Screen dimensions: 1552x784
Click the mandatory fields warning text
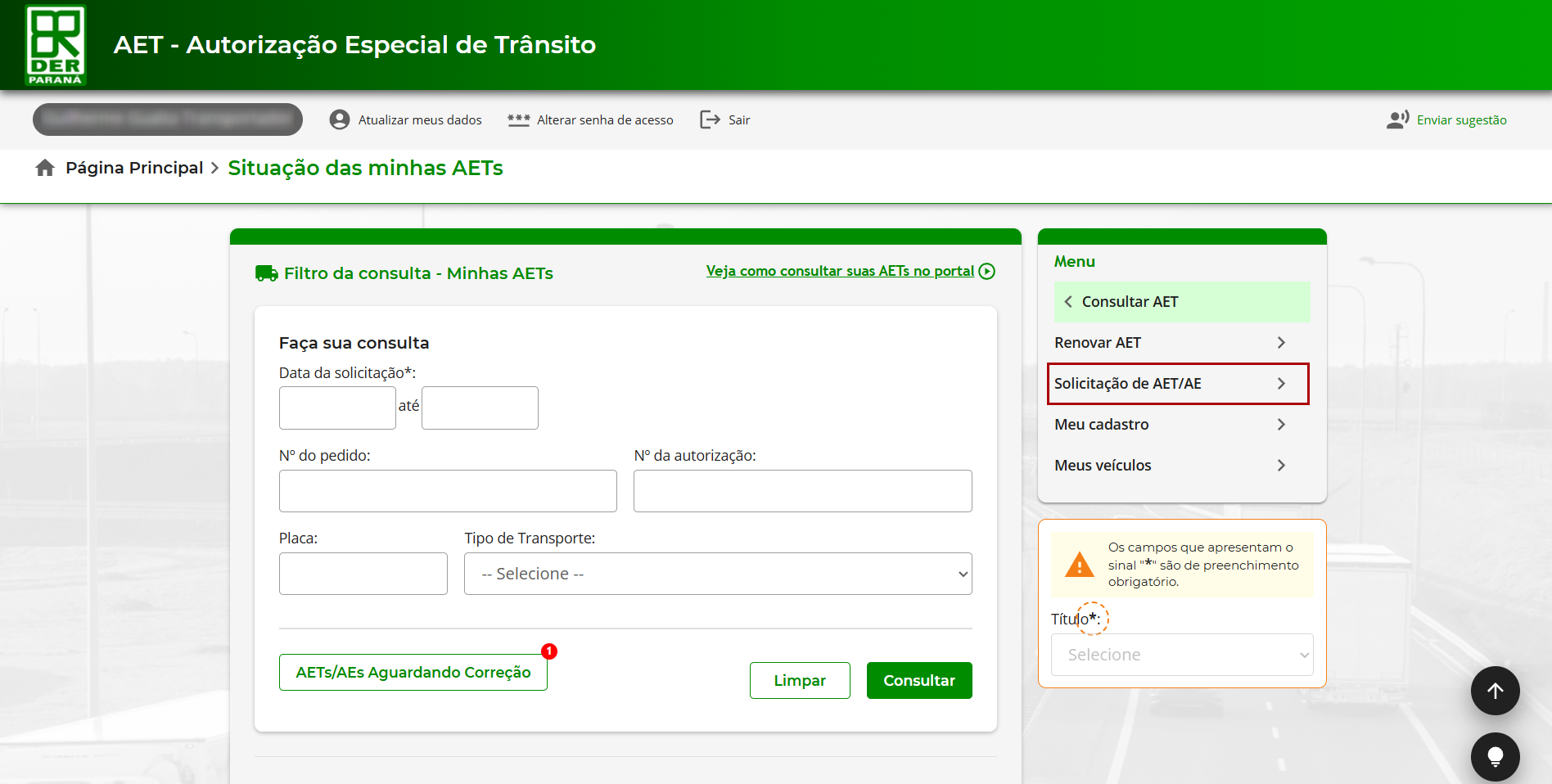1203,565
